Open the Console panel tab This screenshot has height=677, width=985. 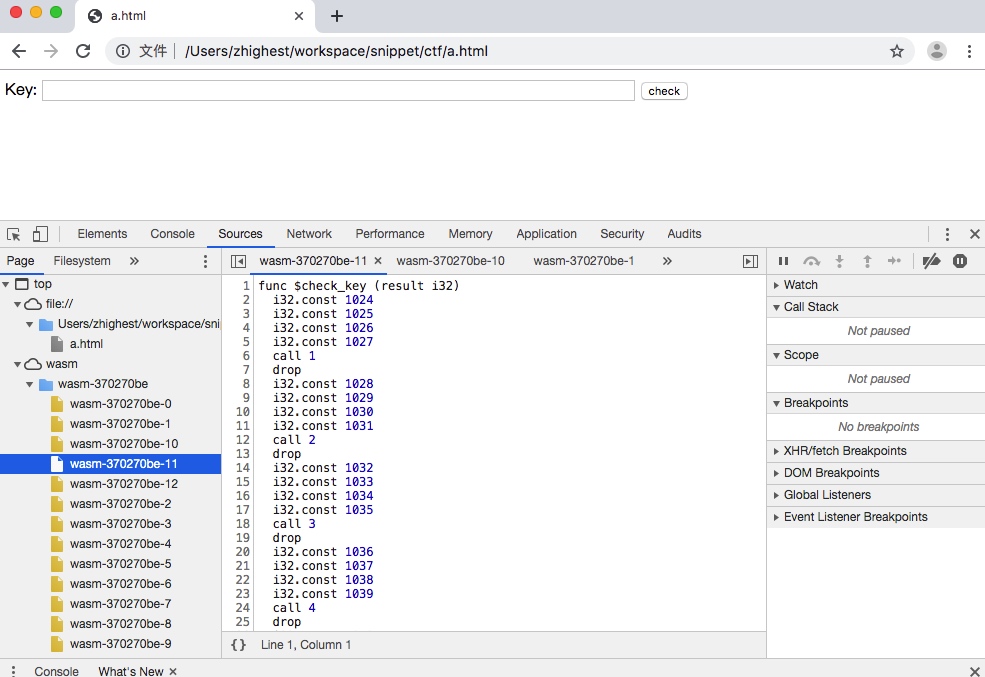click(172, 234)
